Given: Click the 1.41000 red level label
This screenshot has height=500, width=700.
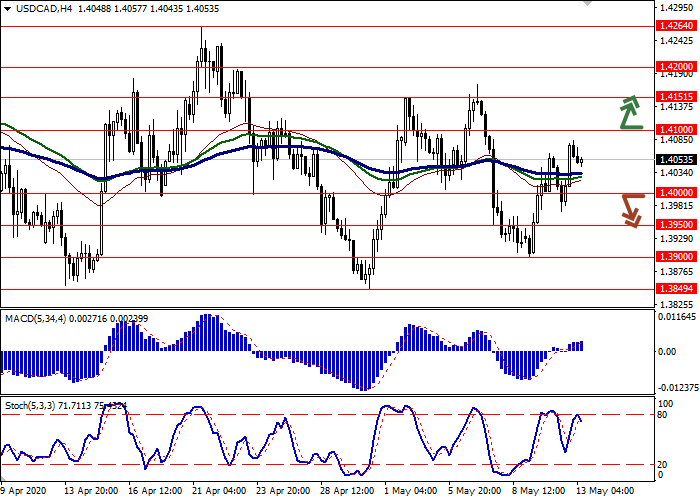Looking at the screenshot, I should pyautogui.click(x=676, y=130).
